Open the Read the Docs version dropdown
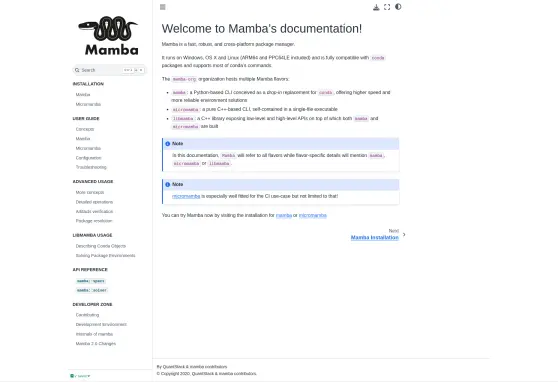This screenshot has width=558, height=382. coord(80,376)
